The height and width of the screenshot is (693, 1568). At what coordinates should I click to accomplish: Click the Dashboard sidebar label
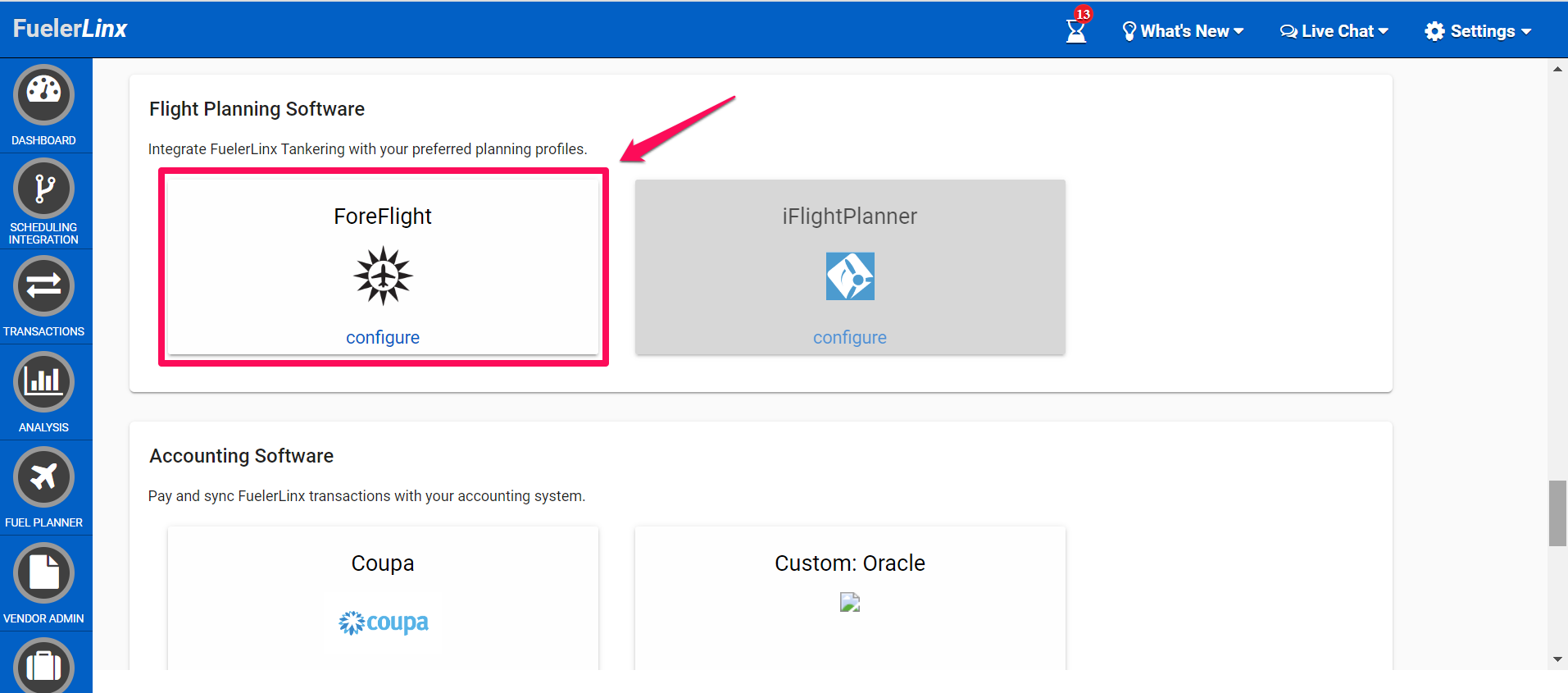click(x=43, y=140)
